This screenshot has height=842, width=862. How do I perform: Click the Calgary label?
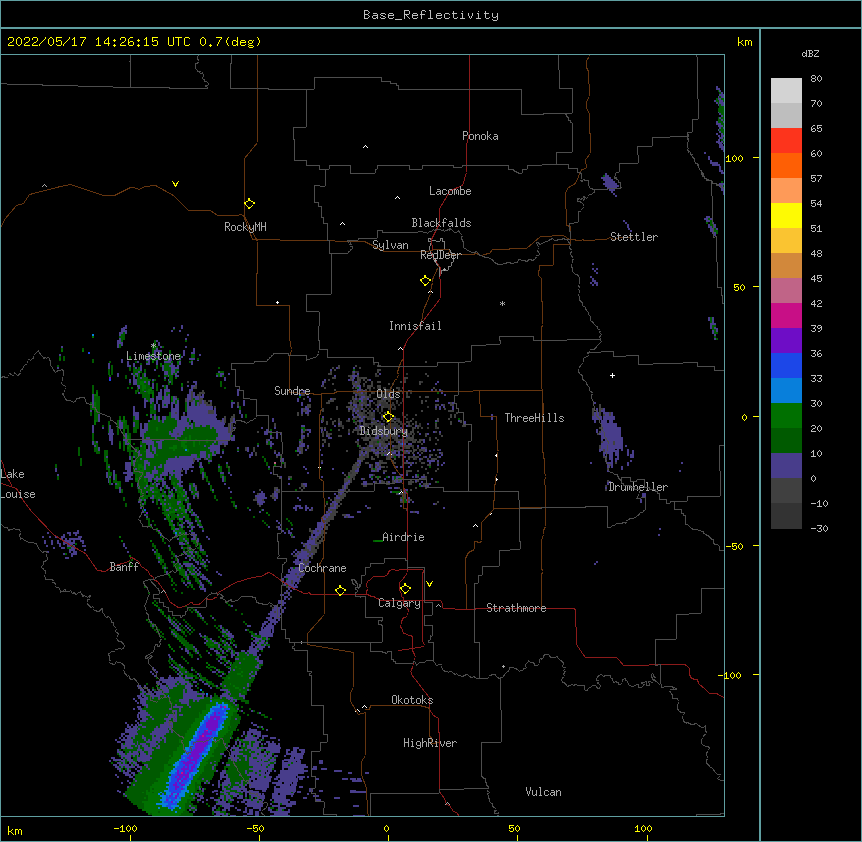(399, 603)
